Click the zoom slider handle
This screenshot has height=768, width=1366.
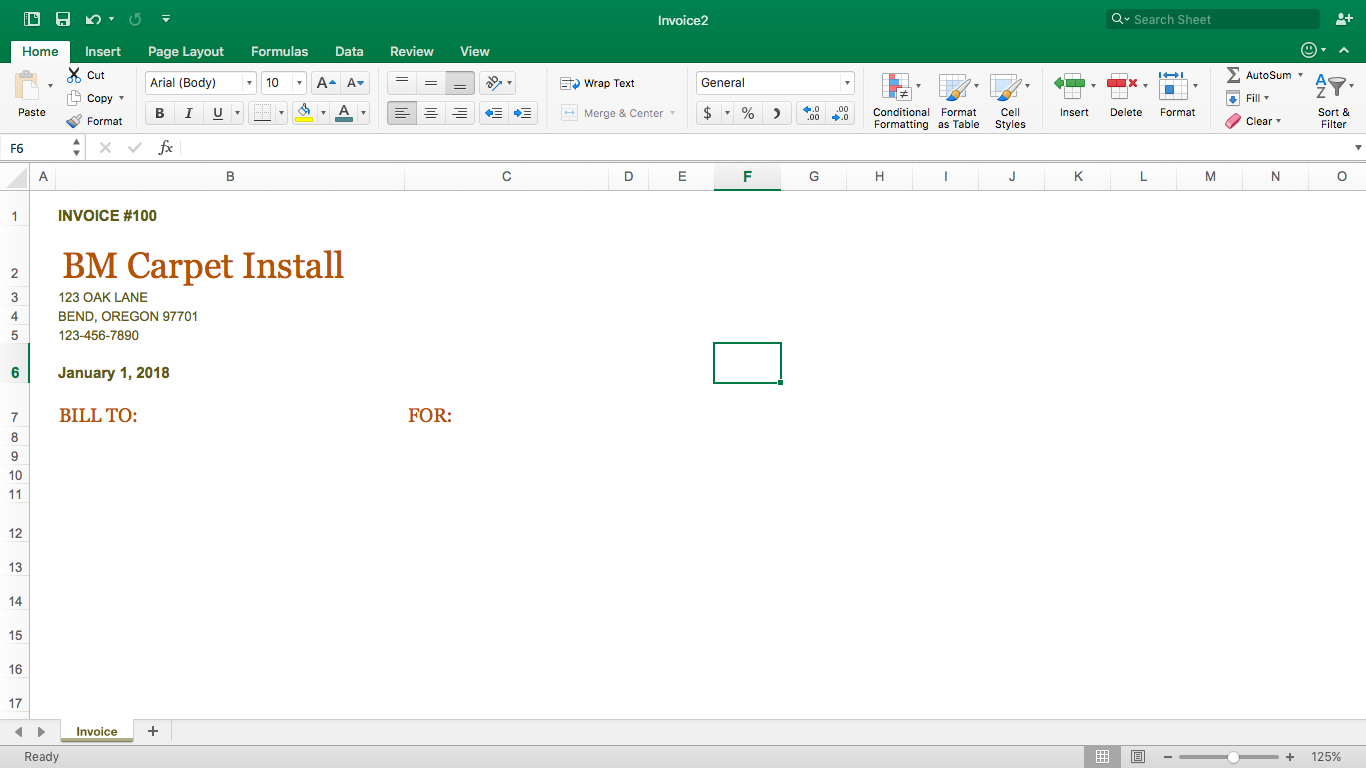coord(1233,757)
